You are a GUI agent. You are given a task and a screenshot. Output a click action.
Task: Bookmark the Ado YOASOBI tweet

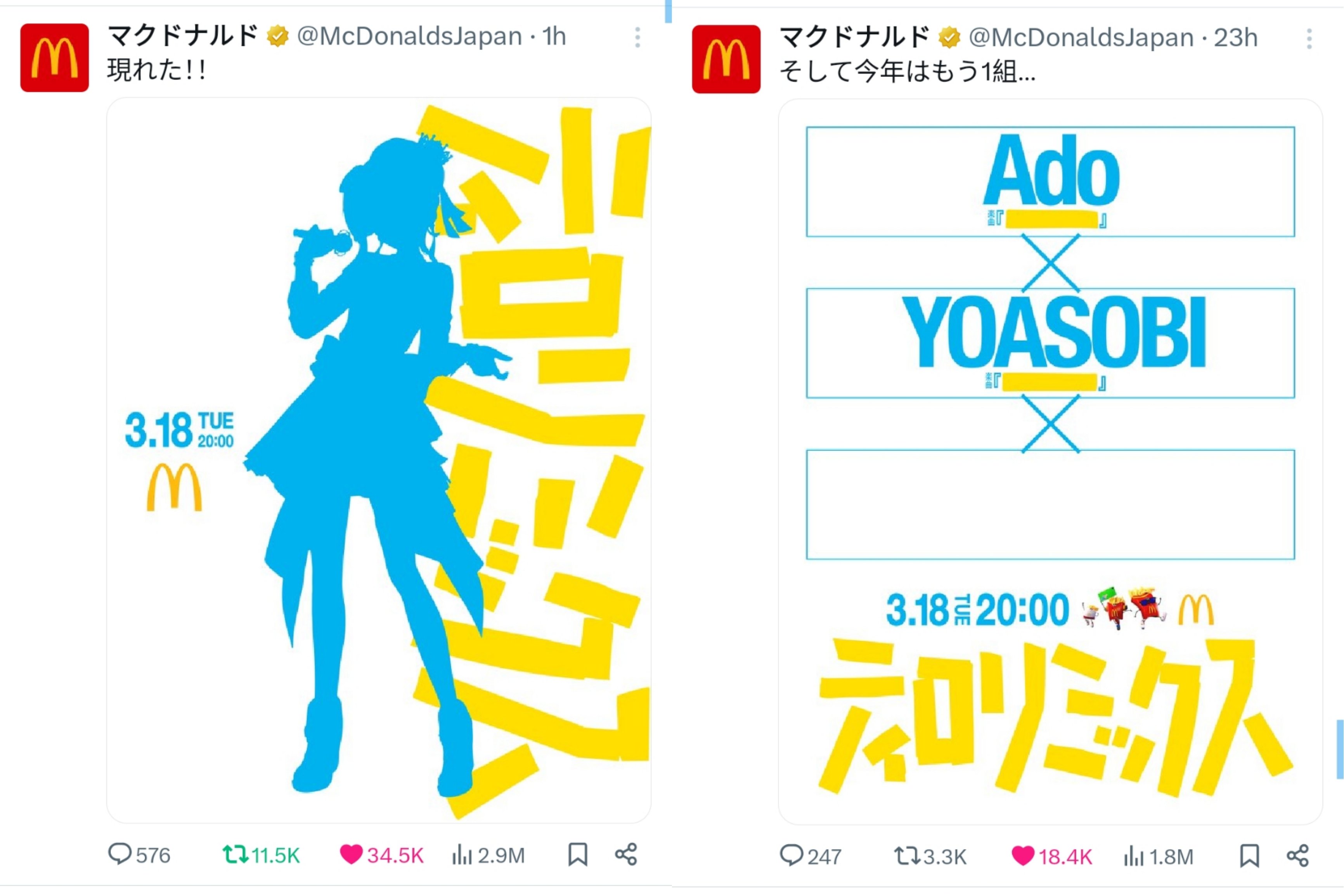1249,856
